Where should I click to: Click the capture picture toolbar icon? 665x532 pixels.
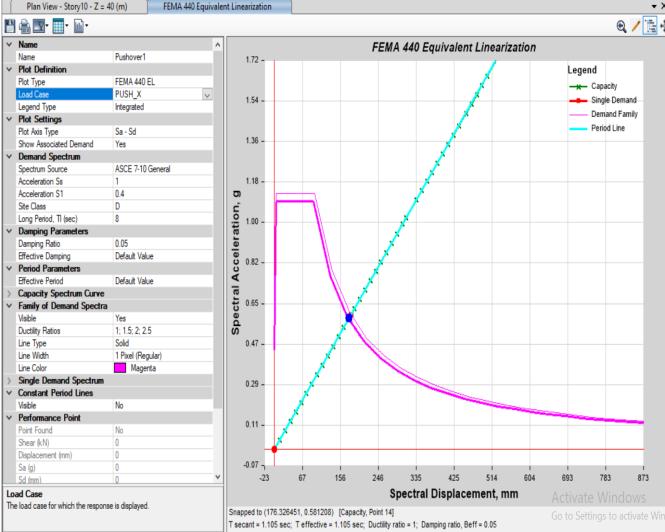point(39,26)
